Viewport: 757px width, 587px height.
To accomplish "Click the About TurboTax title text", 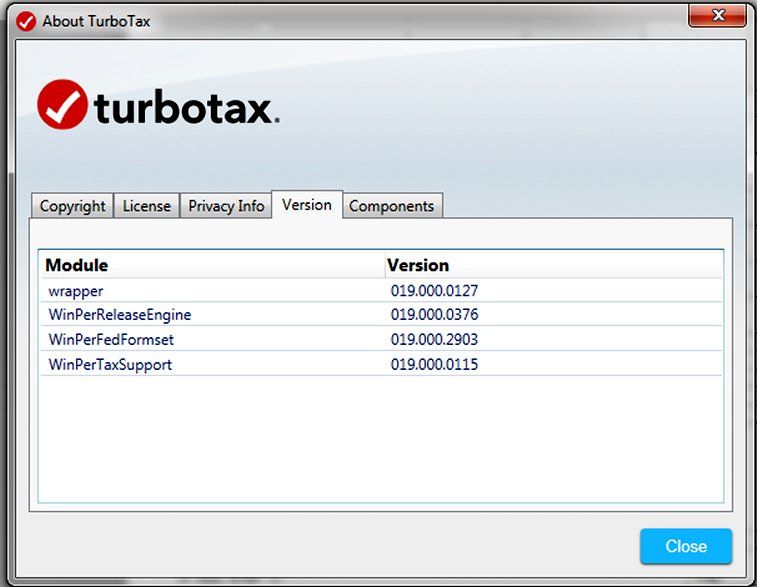I will 96,21.
